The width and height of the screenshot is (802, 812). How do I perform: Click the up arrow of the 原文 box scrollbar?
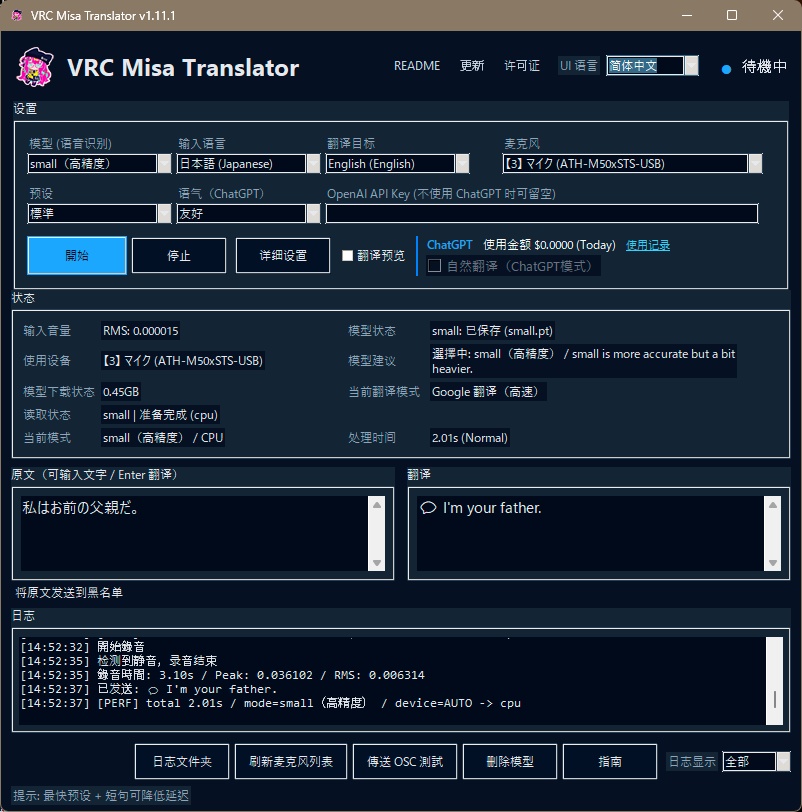click(x=376, y=505)
